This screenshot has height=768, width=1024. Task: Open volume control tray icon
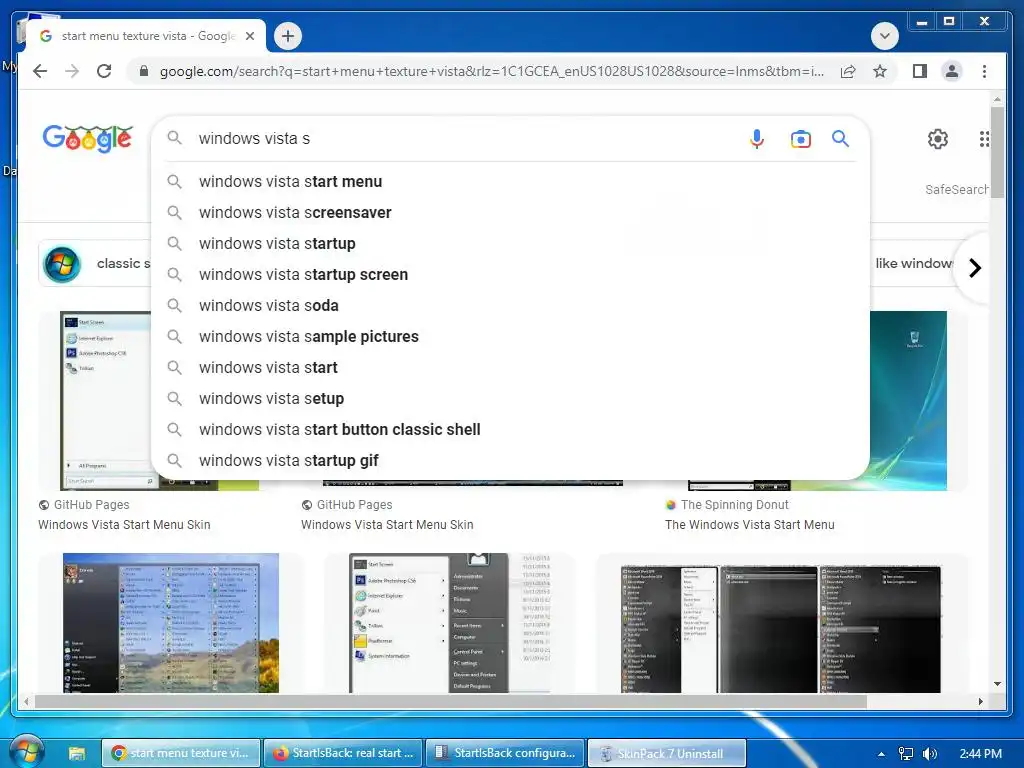[930, 754]
